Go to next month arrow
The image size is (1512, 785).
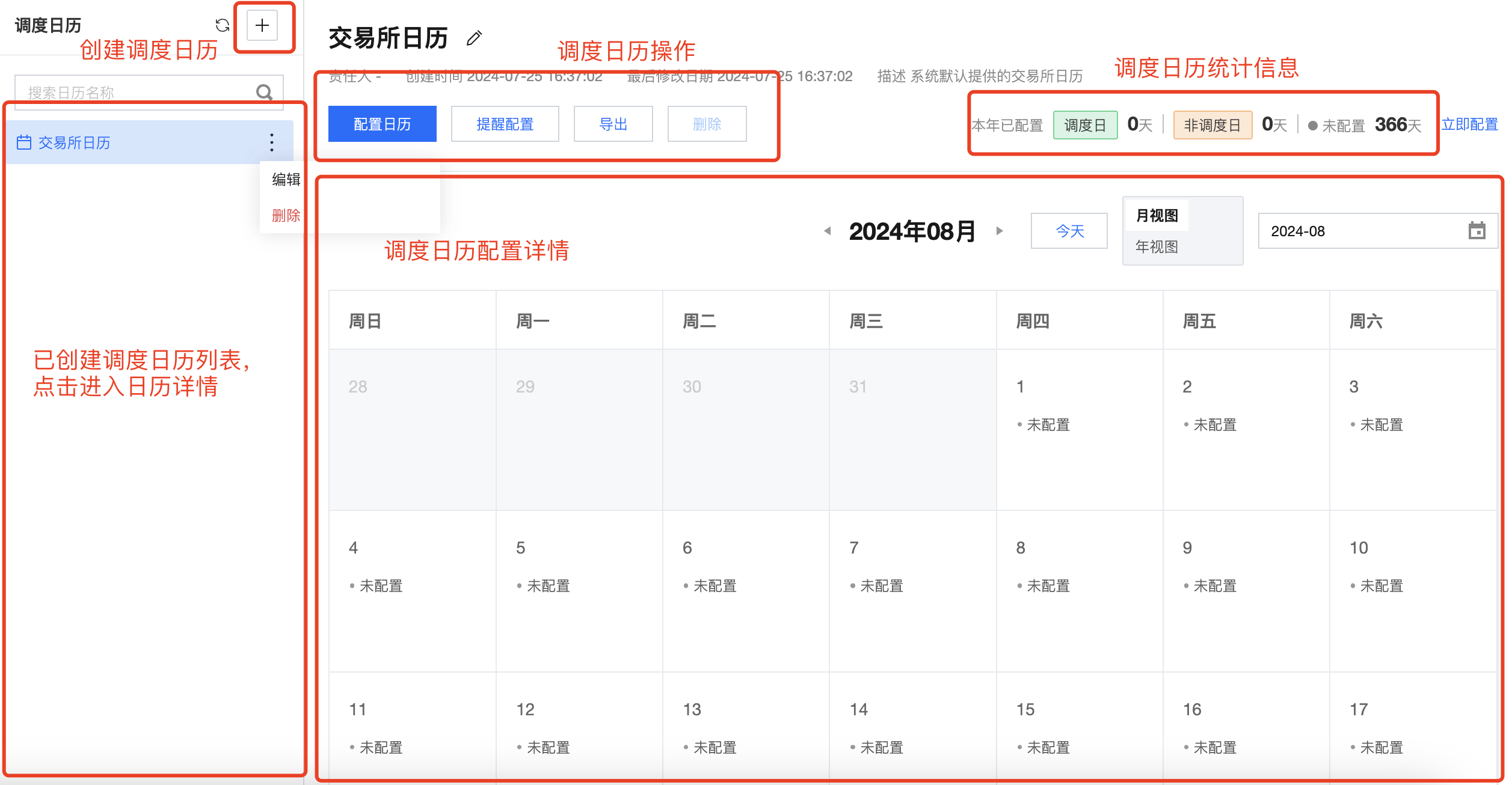(x=1000, y=231)
